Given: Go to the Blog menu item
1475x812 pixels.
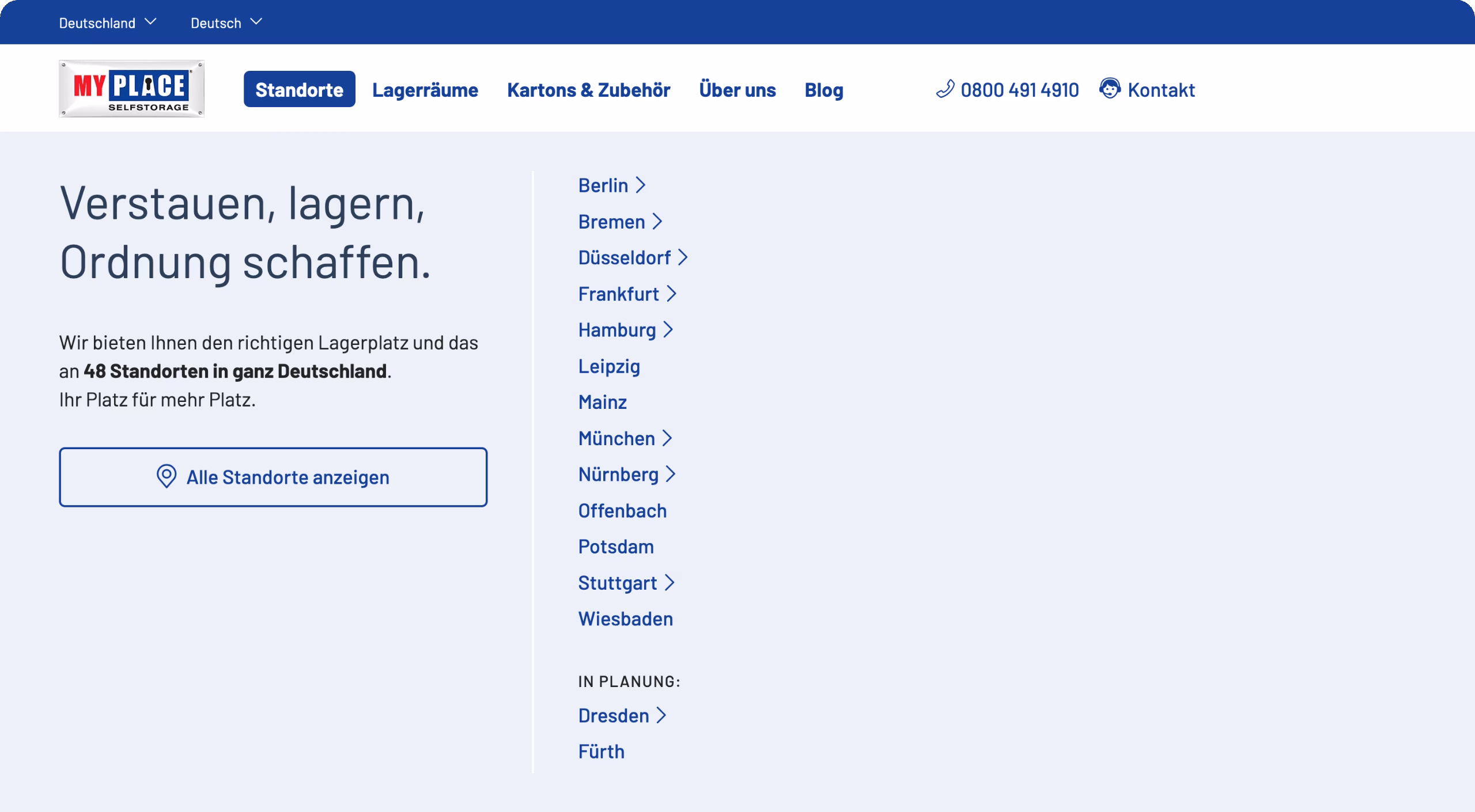Looking at the screenshot, I should tap(824, 89).
